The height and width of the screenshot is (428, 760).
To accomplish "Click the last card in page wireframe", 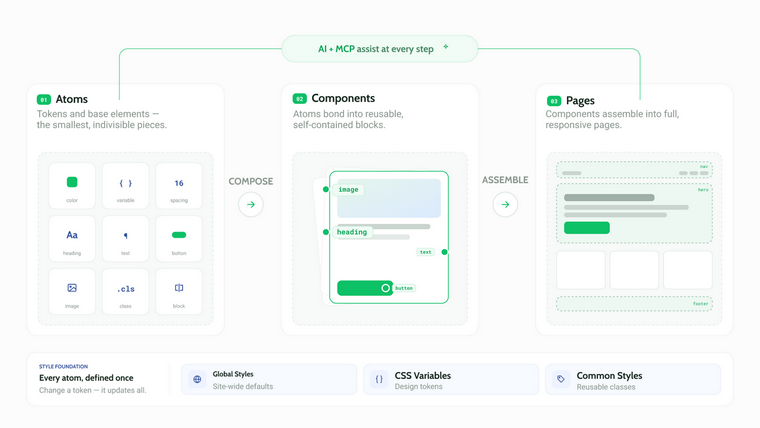I will (x=688, y=270).
